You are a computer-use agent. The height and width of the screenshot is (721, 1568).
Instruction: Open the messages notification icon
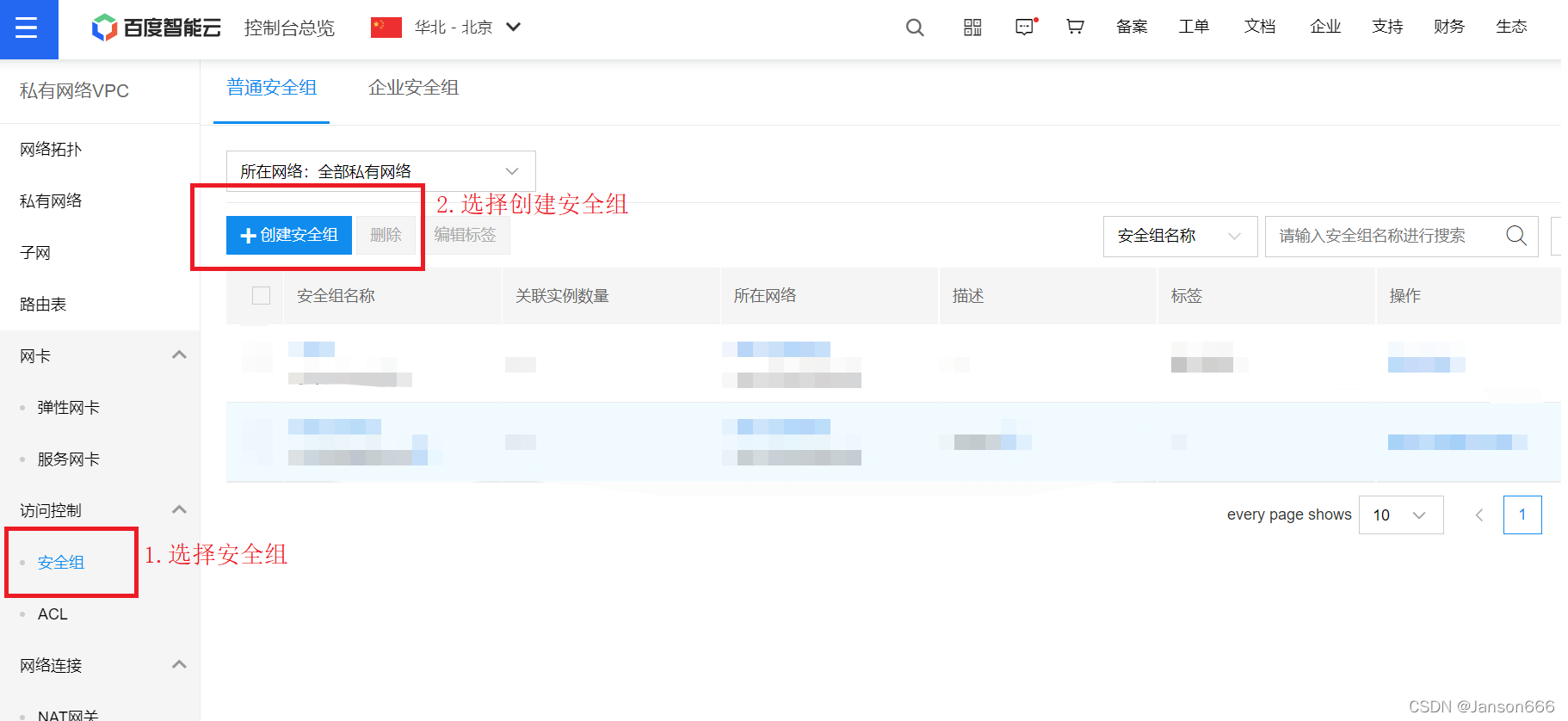(x=1025, y=28)
